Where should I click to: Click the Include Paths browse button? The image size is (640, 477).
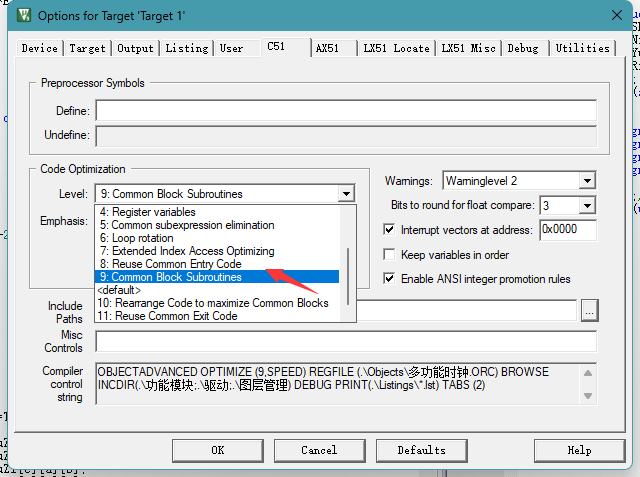590,311
